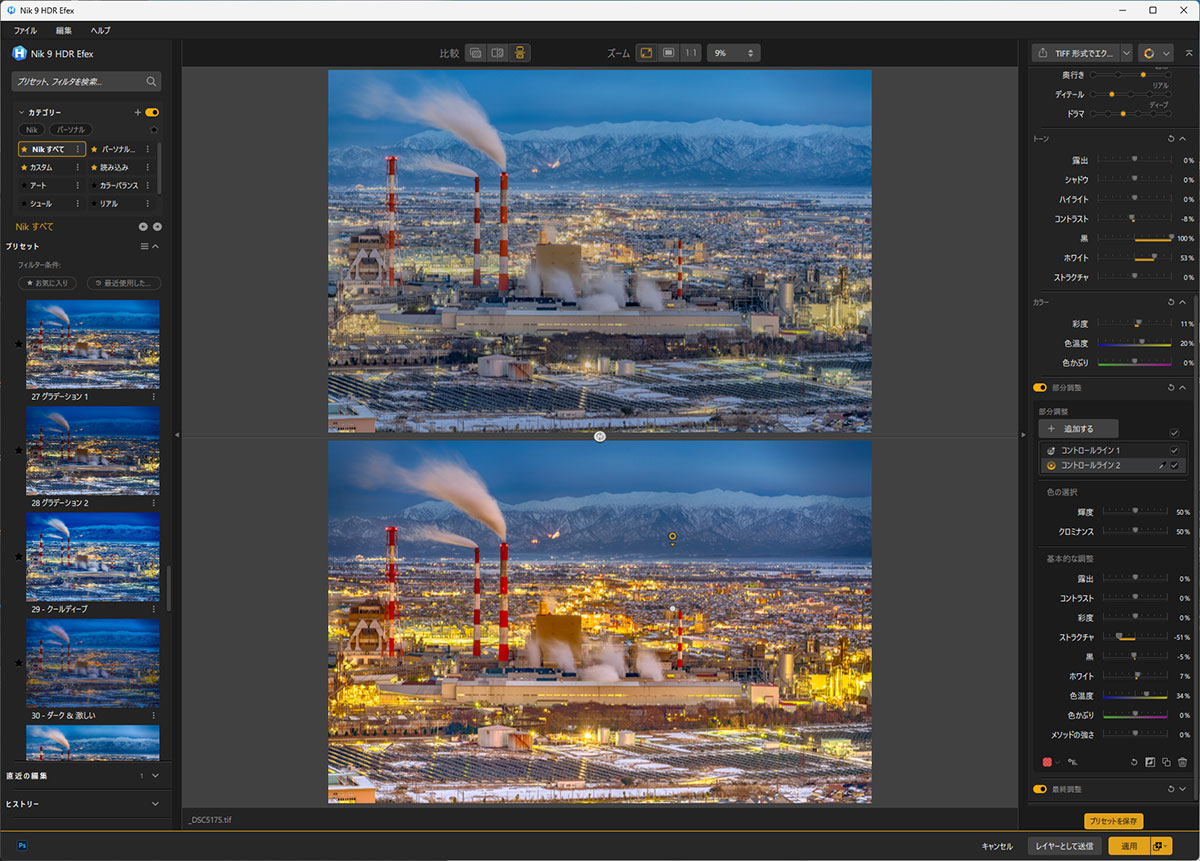Click the reset icon in the トーン section
The image size is (1200, 861).
pyautogui.click(x=1170, y=138)
